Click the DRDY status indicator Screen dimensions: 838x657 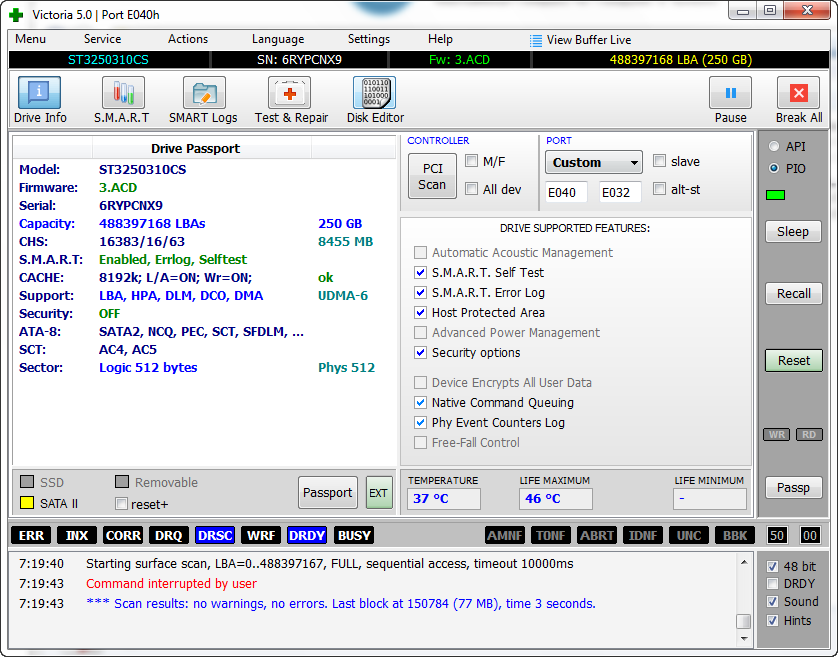pyautogui.click(x=307, y=535)
